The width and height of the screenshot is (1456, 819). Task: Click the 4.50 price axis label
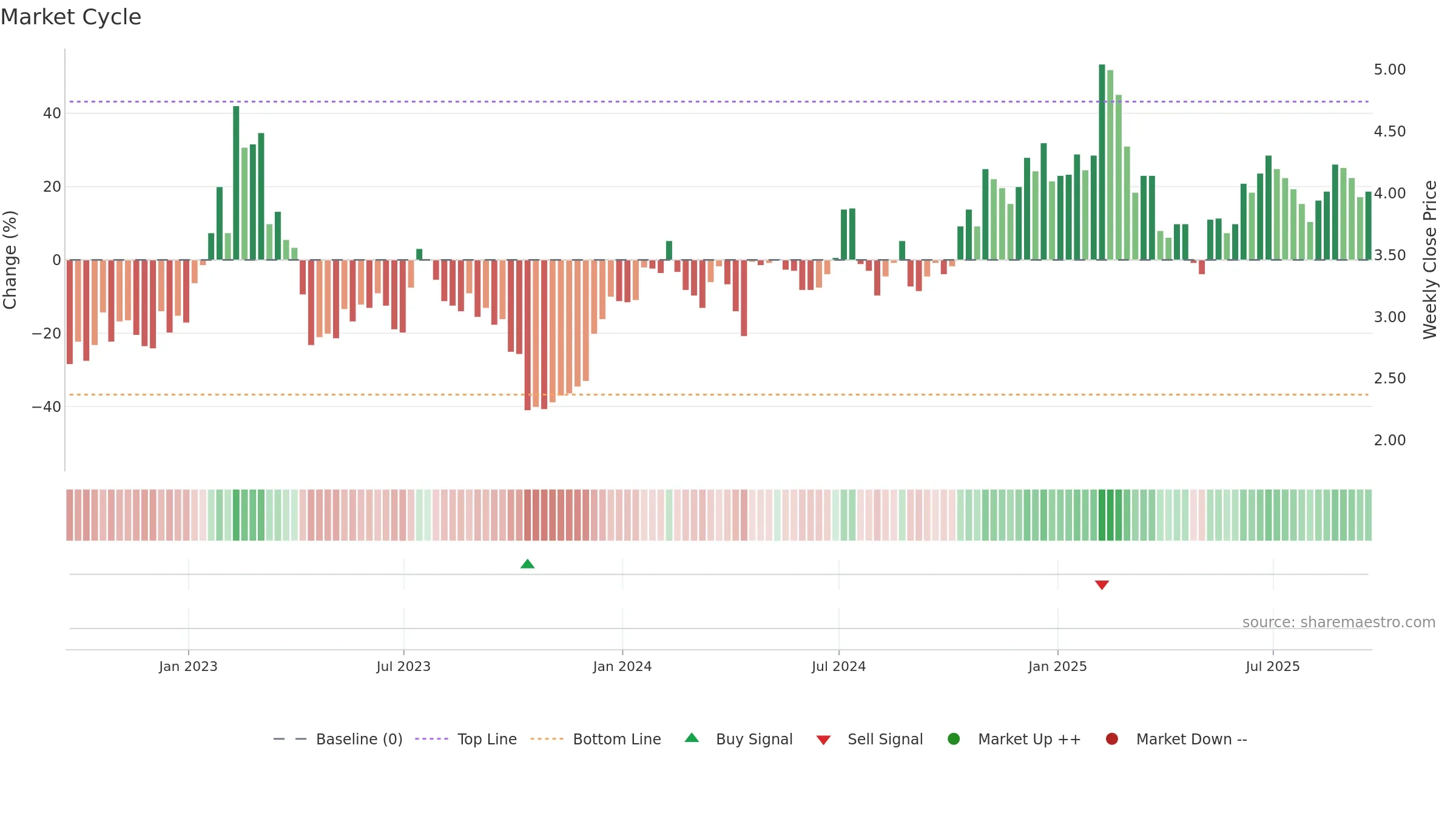[1390, 132]
